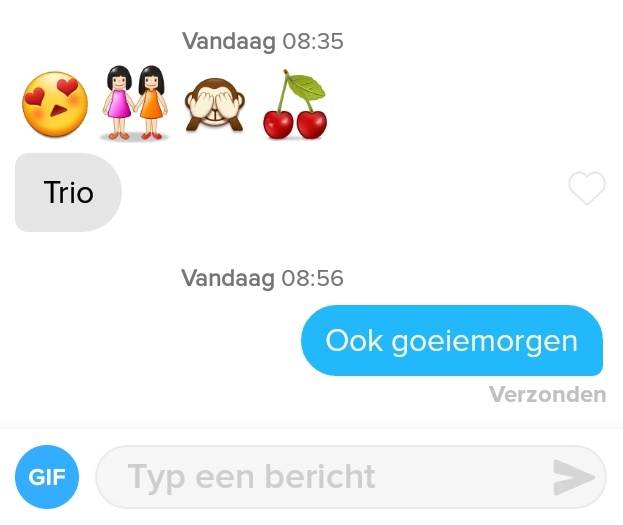Send the message with the arrow icon
This screenshot has height=525, width=623.
(x=574, y=477)
